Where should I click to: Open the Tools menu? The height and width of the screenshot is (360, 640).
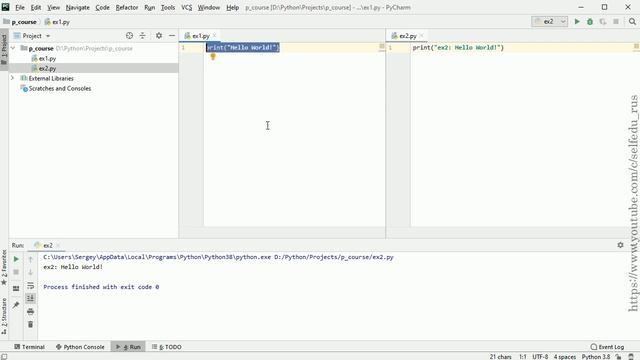coord(168,7)
